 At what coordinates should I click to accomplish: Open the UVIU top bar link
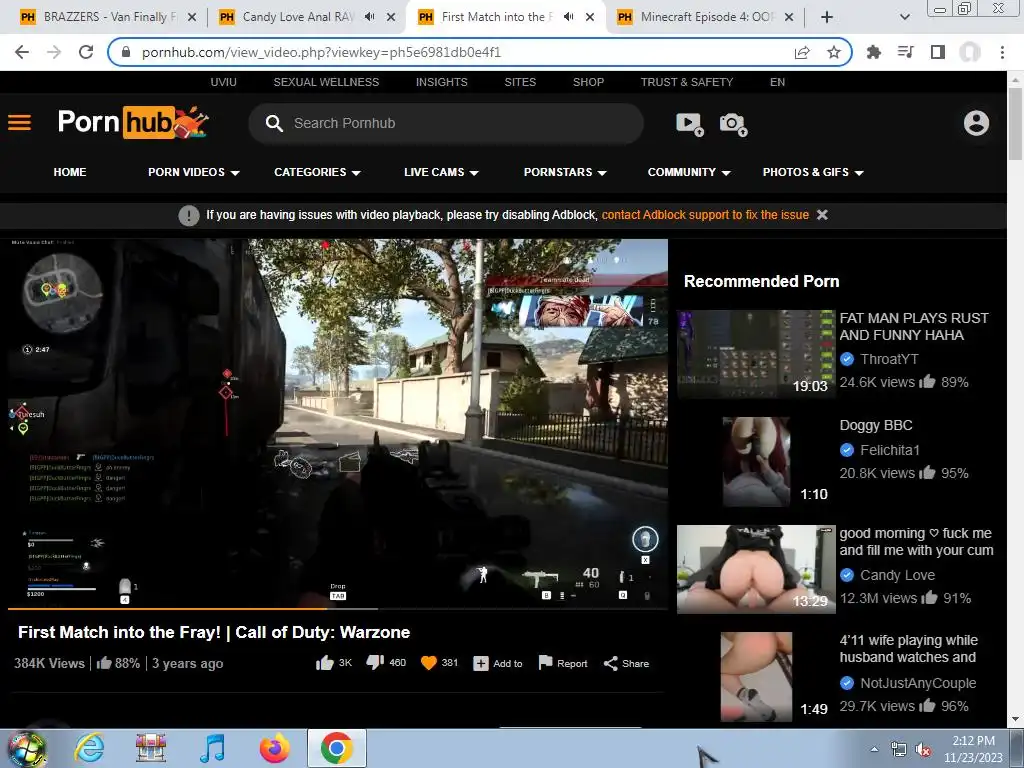223,82
